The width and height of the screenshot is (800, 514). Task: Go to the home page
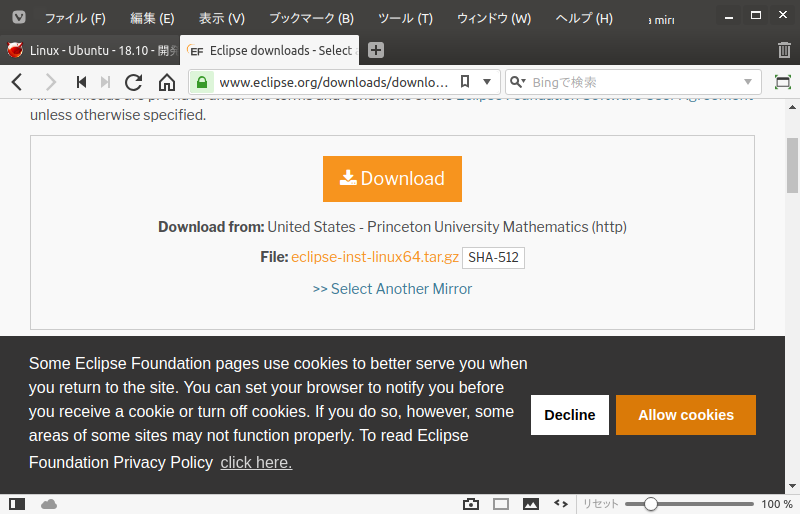pos(167,82)
